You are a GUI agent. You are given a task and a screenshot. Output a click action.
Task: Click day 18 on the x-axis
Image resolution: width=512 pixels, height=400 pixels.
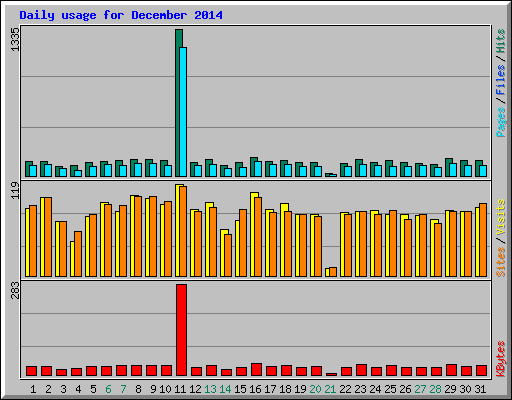tap(285, 389)
